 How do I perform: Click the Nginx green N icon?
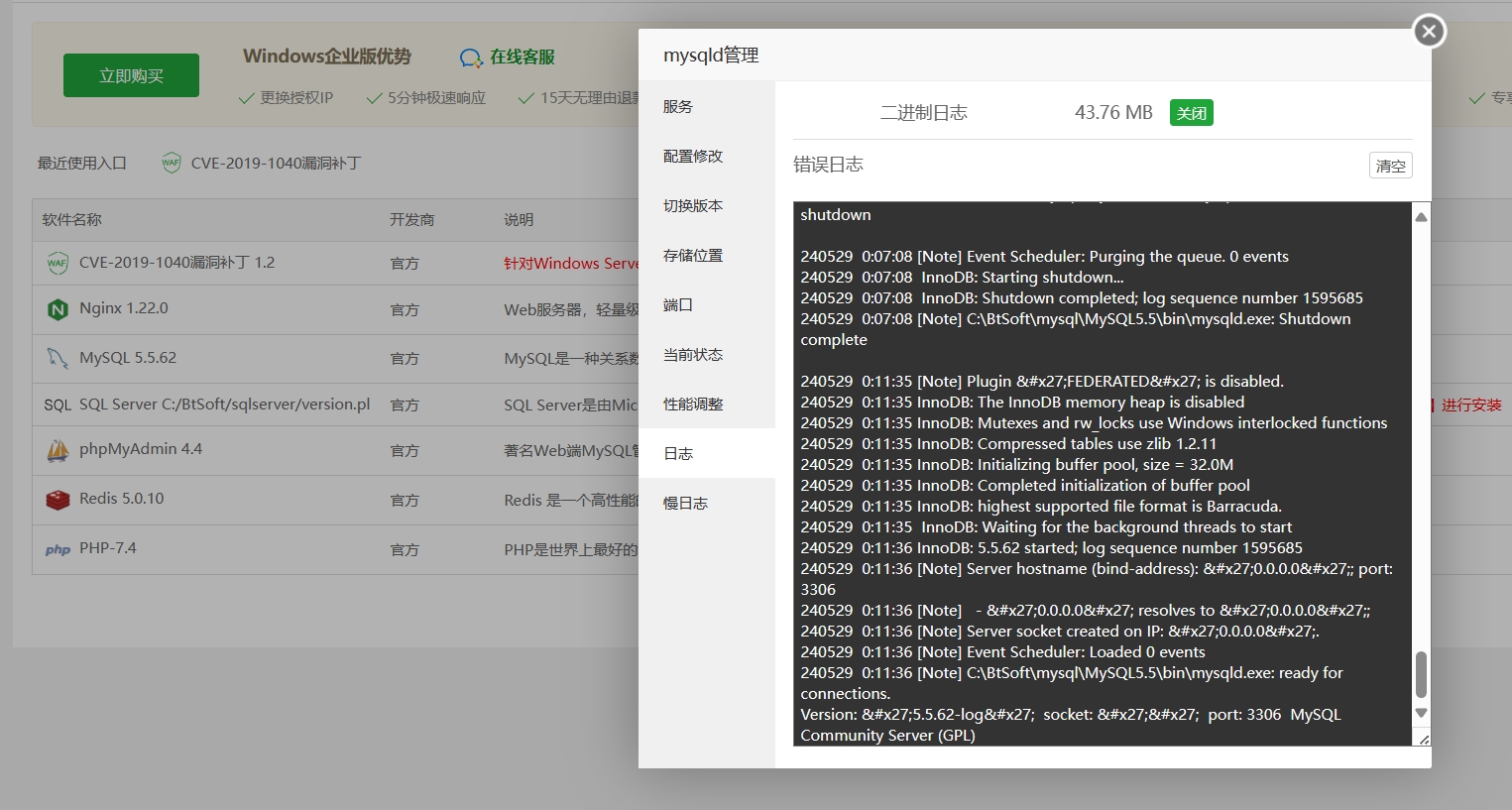pos(58,309)
